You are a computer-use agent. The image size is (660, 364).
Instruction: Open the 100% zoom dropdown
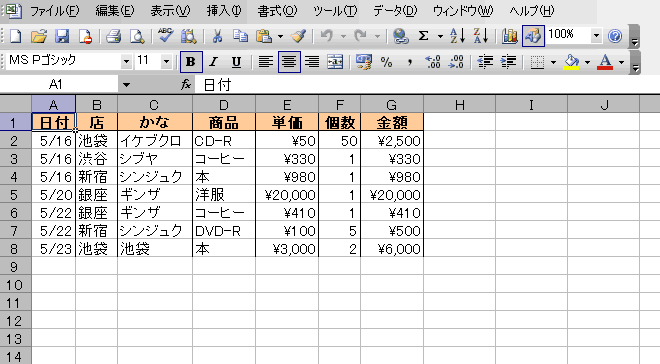[x=596, y=36]
